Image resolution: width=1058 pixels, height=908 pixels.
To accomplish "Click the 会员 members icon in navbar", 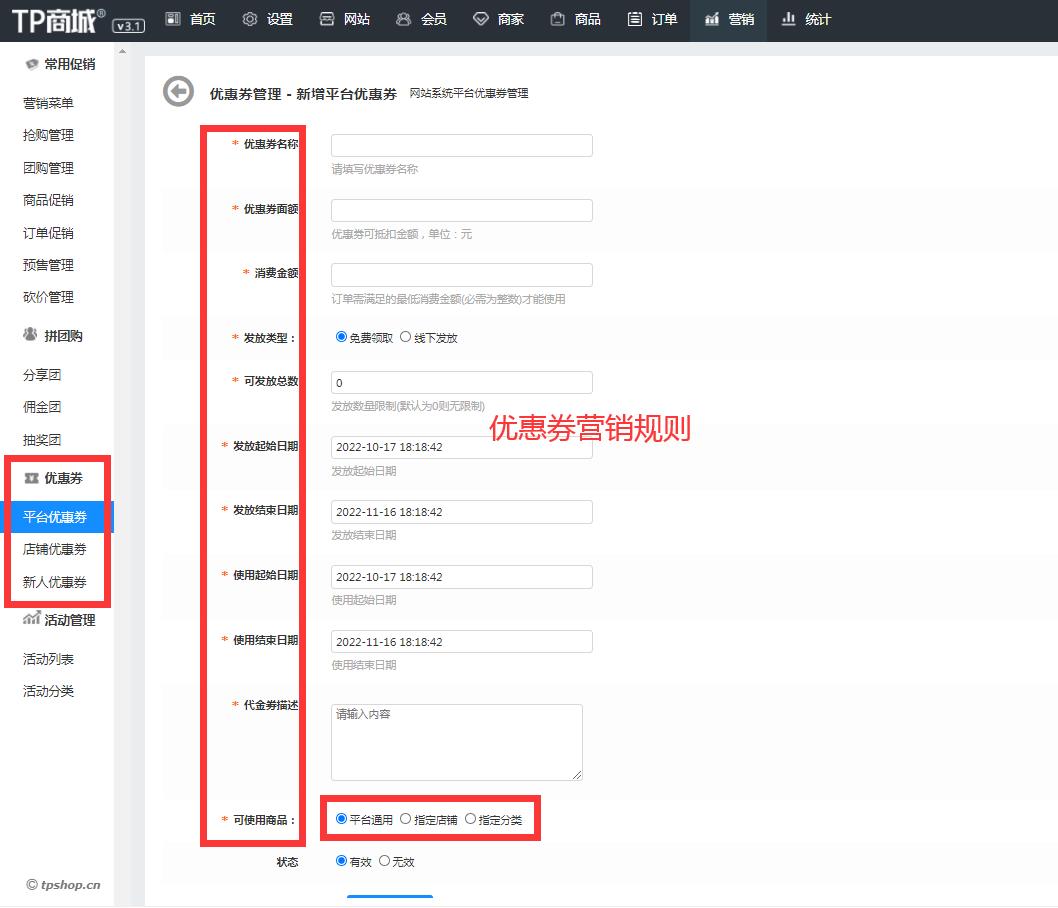I will point(403,19).
